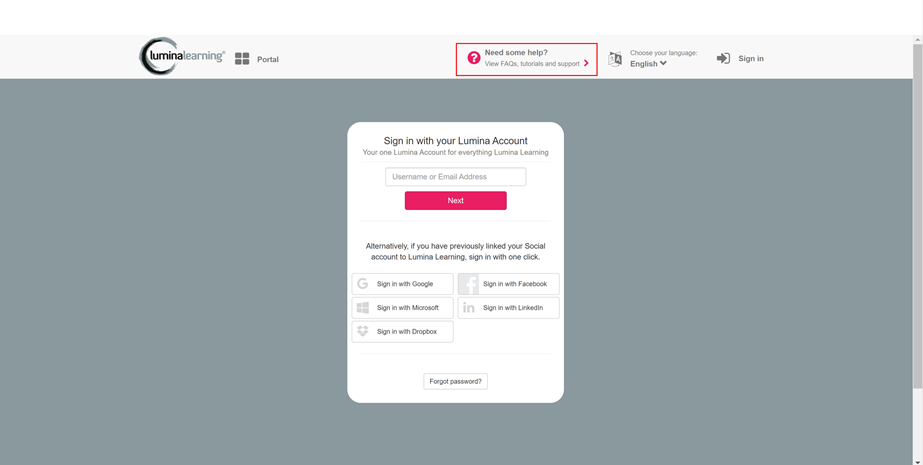Focus the Username or Email Address field
This screenshot has height=465, width=923.
pyautogui.click(x=456, y=177)
